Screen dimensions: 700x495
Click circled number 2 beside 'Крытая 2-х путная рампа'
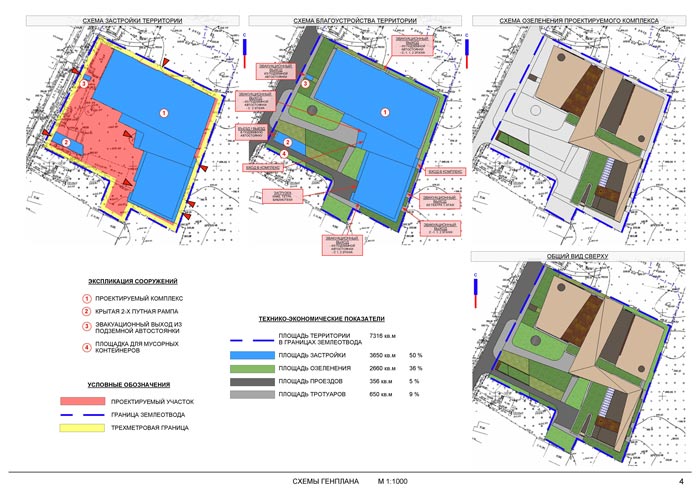click(x=87, y=312)
